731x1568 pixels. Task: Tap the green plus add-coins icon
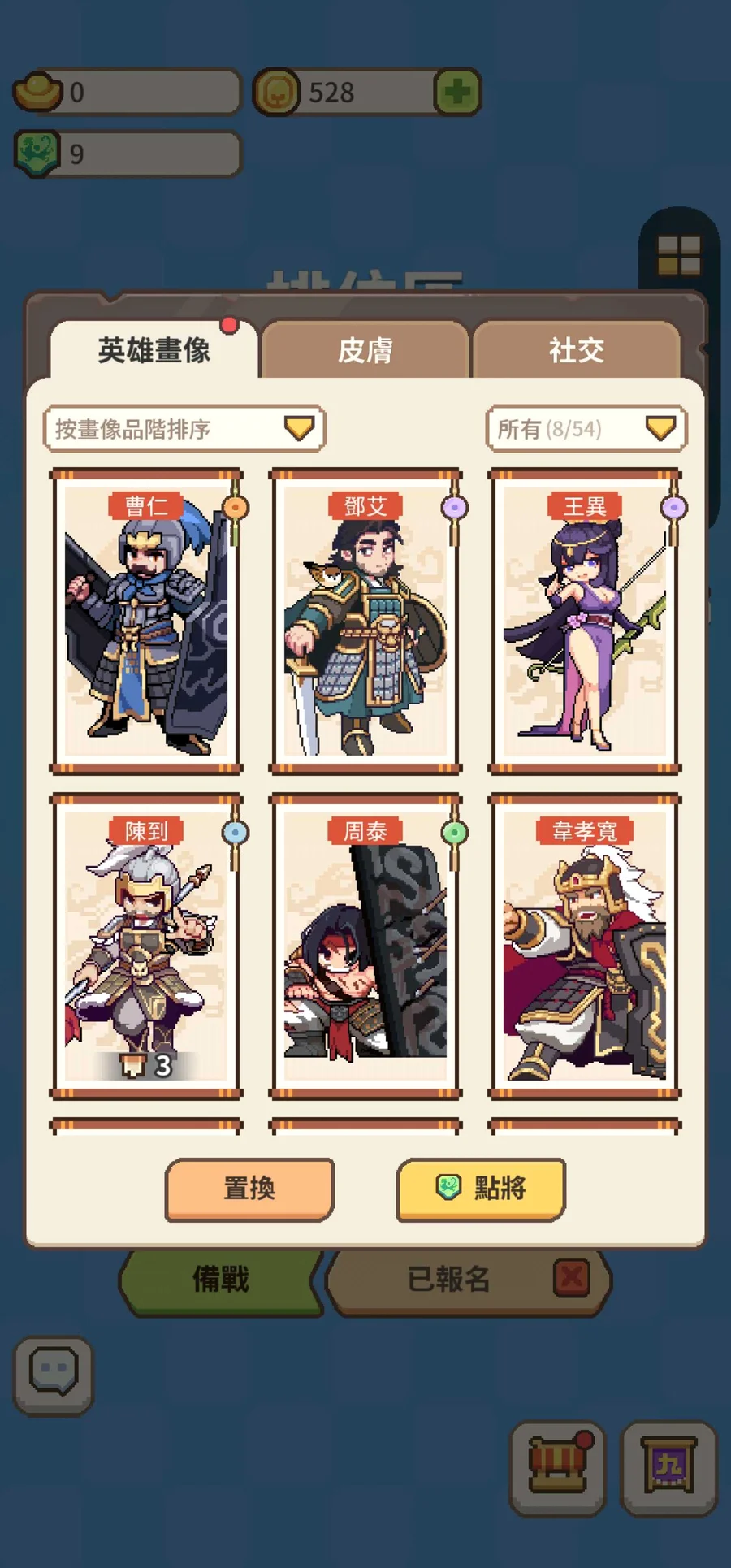[x=457, y=92]
